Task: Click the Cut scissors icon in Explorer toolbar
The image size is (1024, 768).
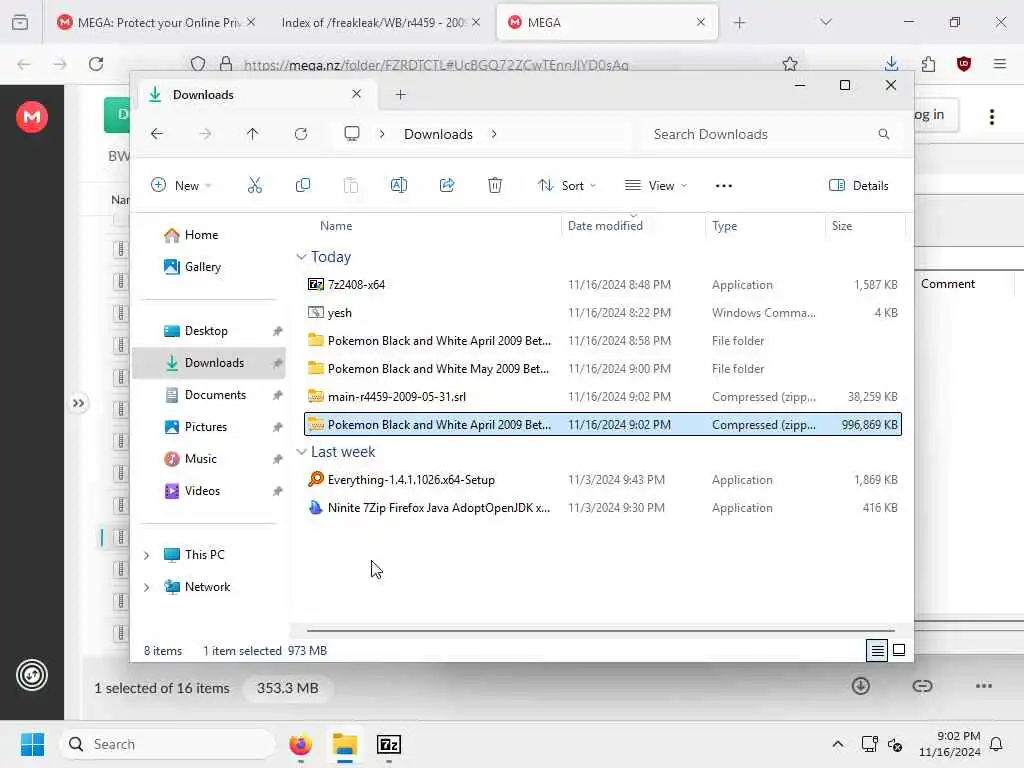Action: tap(255, 185)
